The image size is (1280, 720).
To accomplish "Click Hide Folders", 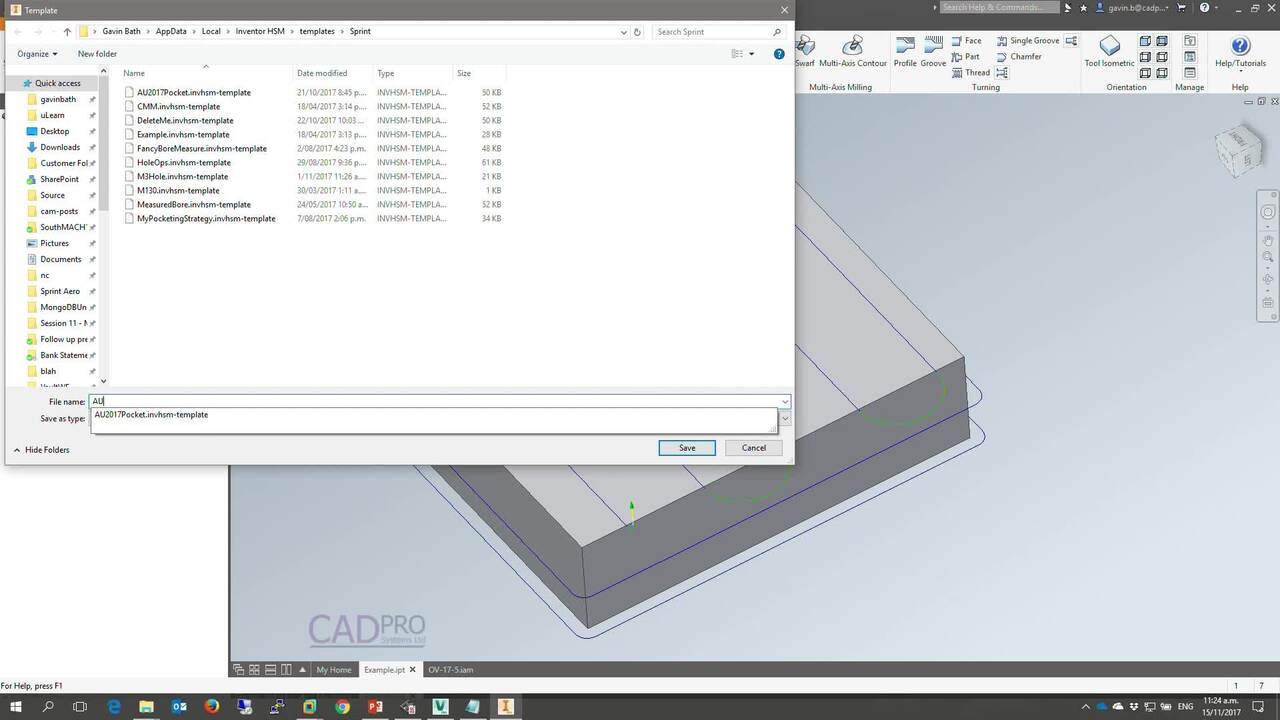I will click(x=41, y=450).
